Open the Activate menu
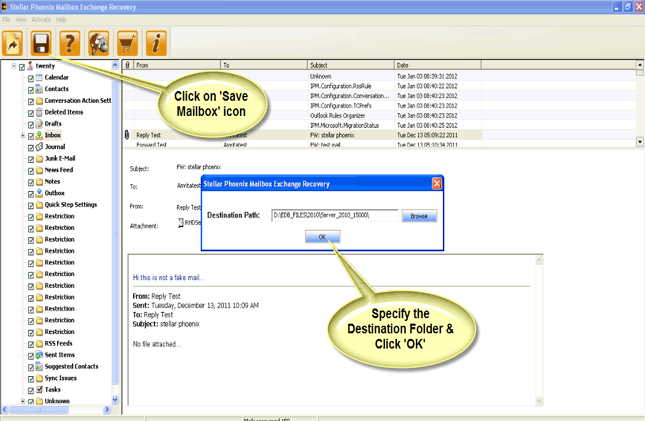Screen dimensions: 645x421 pyautogui.click(x=41, y=20)
